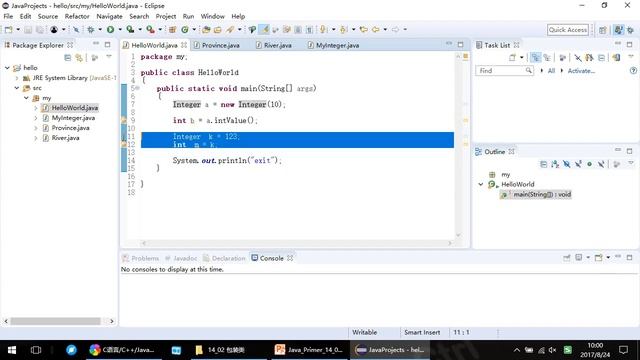Click Collapse All icon in Outline toolbar
This screenshot has width=640, height=360.
[543, 164]
